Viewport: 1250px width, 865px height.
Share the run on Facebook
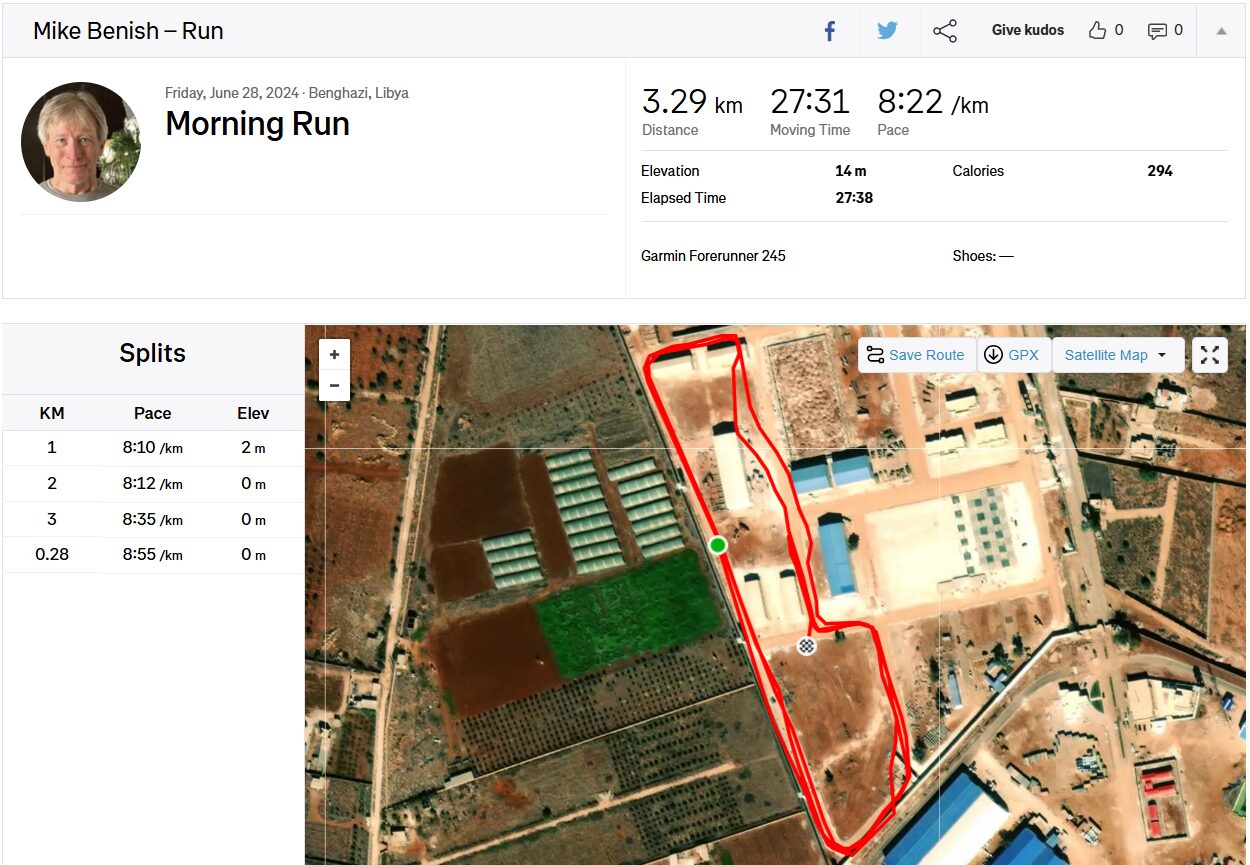coord(830,31)
